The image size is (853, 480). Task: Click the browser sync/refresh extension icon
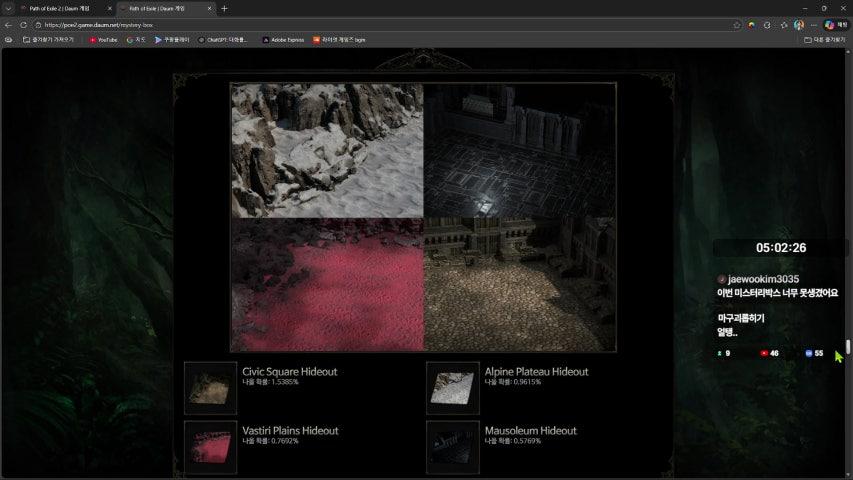pyautogui.click(x=767, y=25)
